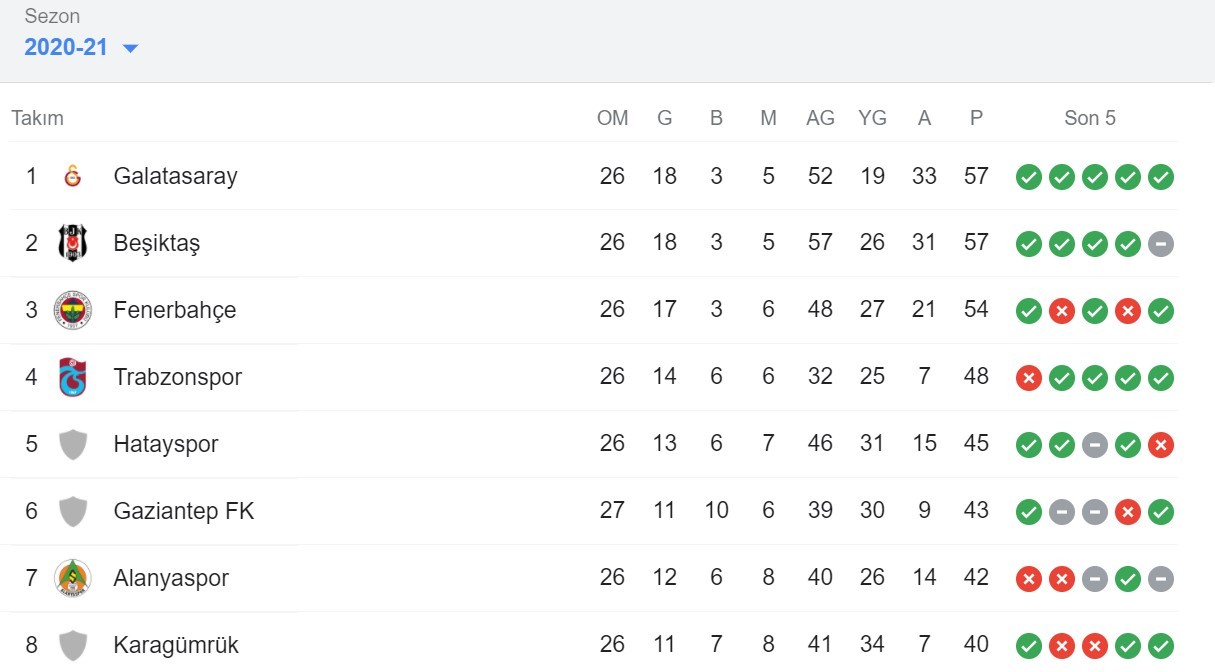Click the Son 5 column header
1215x672 pixels.
tap(1089, 118)
